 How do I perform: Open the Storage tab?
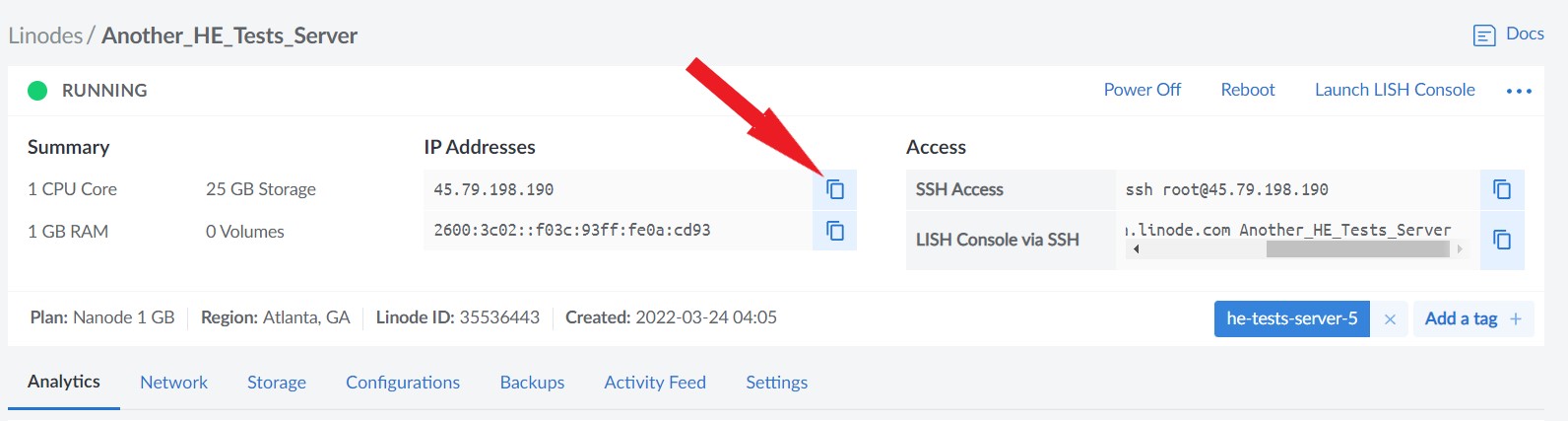coord(277,383)
